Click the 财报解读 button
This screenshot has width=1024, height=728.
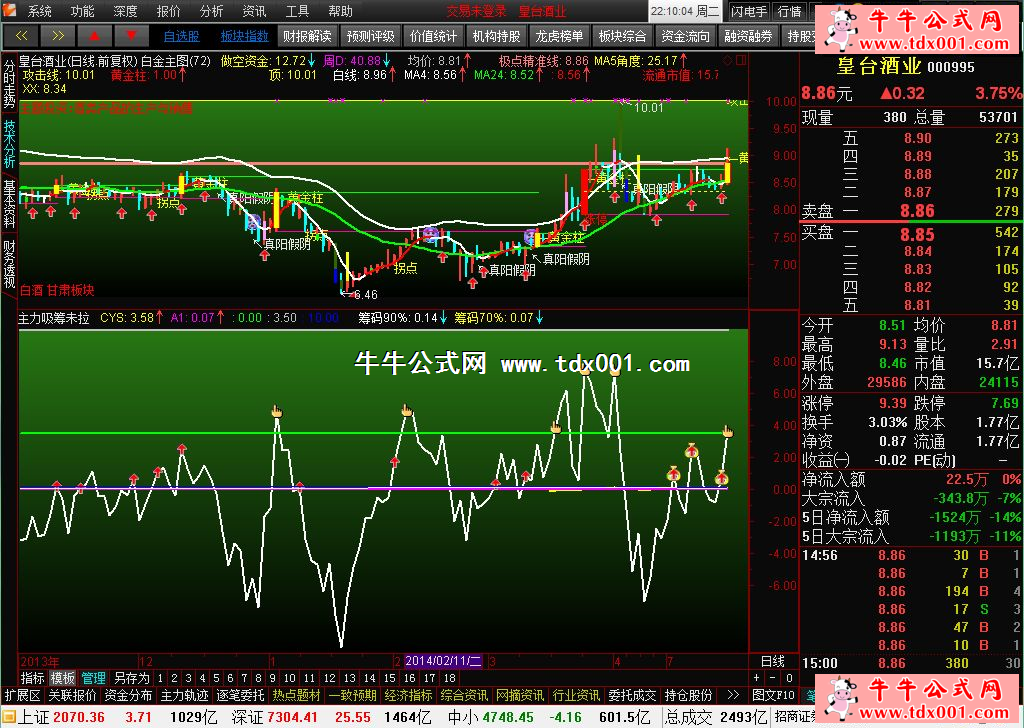(x=307, y=36)
